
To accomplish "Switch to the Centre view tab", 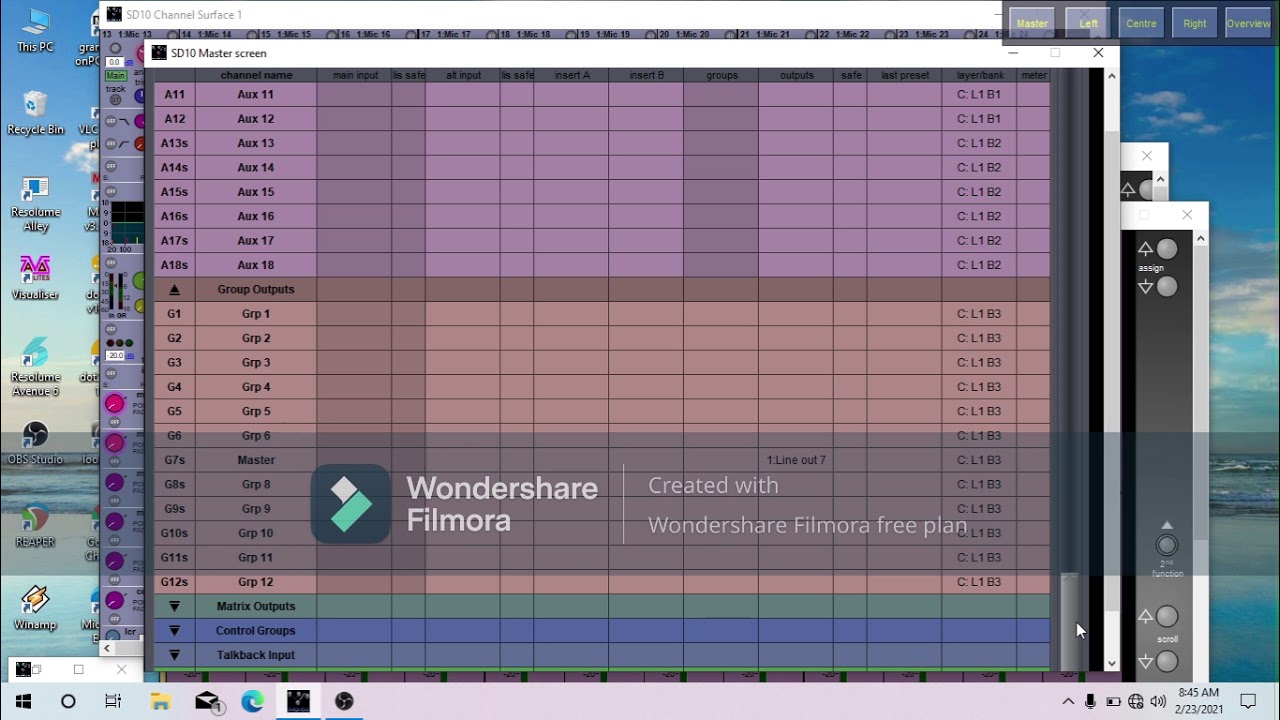I will pos(1141,23).
